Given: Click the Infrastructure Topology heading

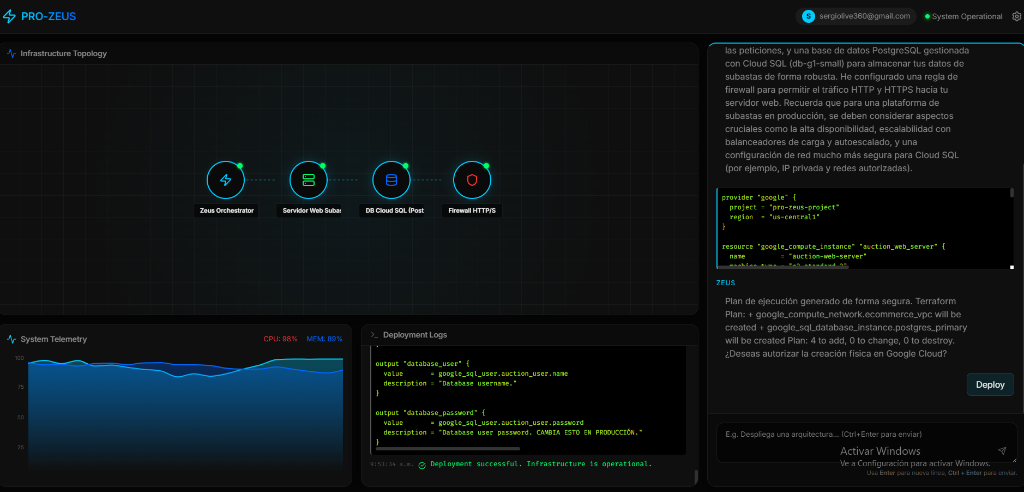Looking at the screenshot, I should point(63,54).
